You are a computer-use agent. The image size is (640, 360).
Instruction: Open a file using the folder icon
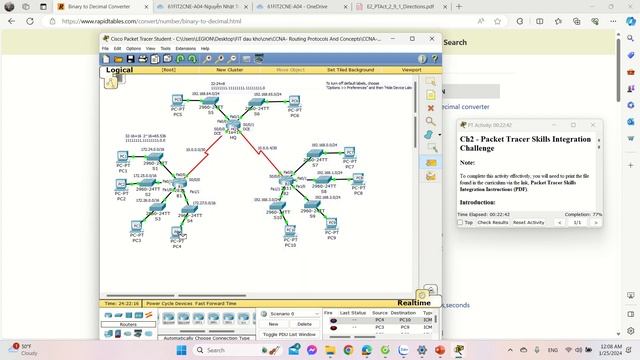[118, 59]
